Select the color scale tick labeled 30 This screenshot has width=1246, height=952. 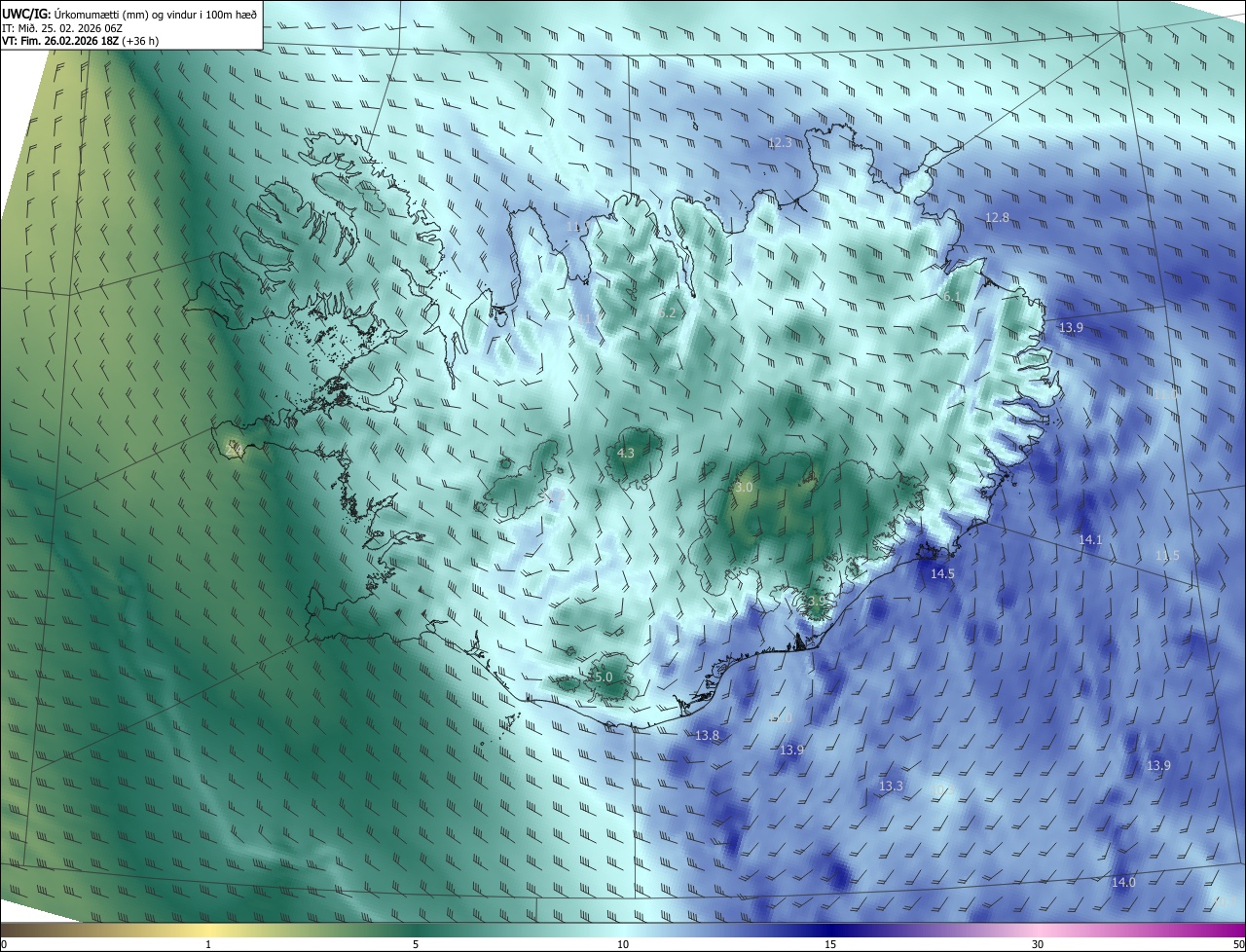(x=1038, y=944)
